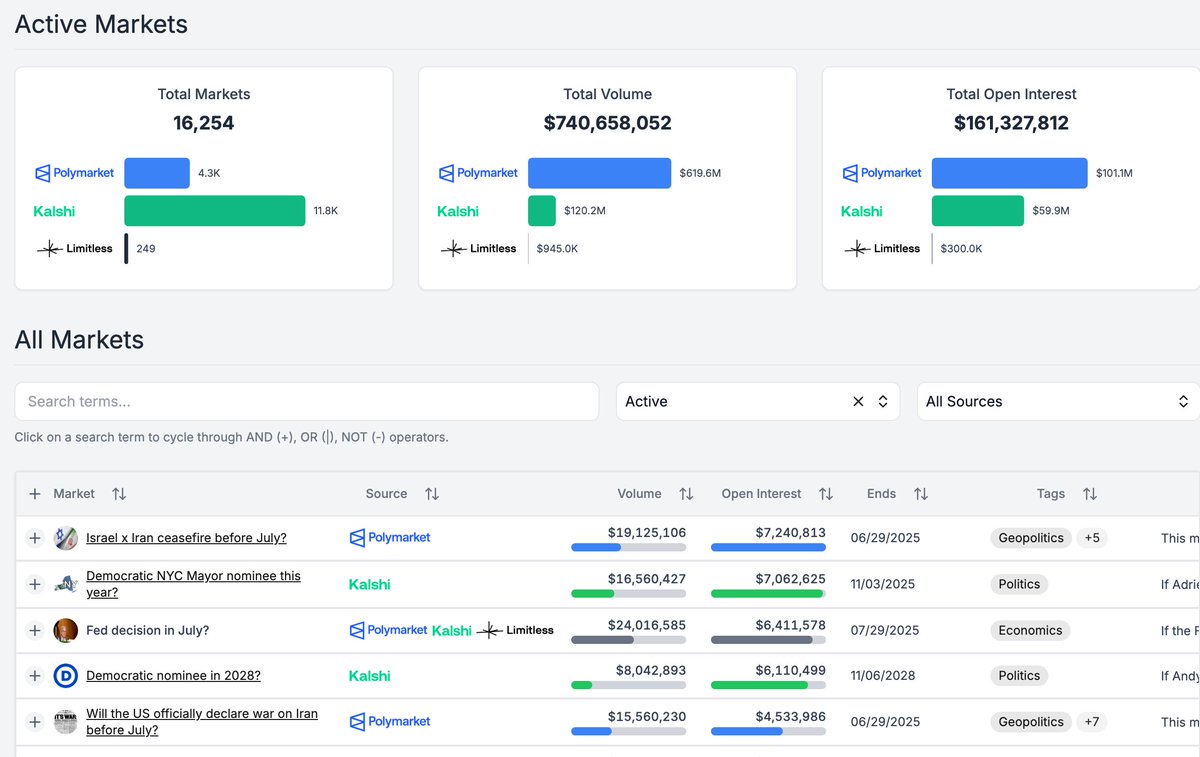Open the All Sources dropdown
1200x757 pixels.
tap(1058, 401)
